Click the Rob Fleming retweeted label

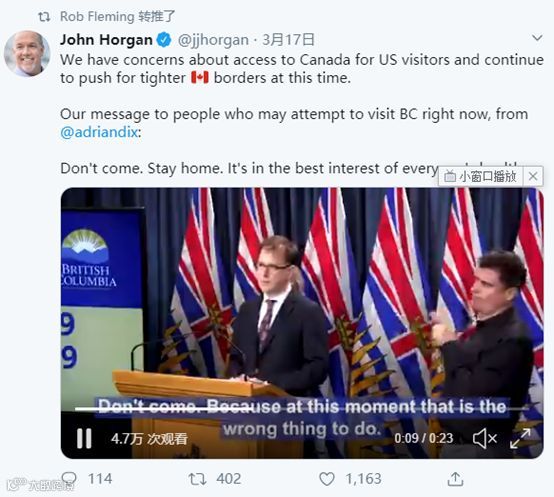click(x=118, y=16)
